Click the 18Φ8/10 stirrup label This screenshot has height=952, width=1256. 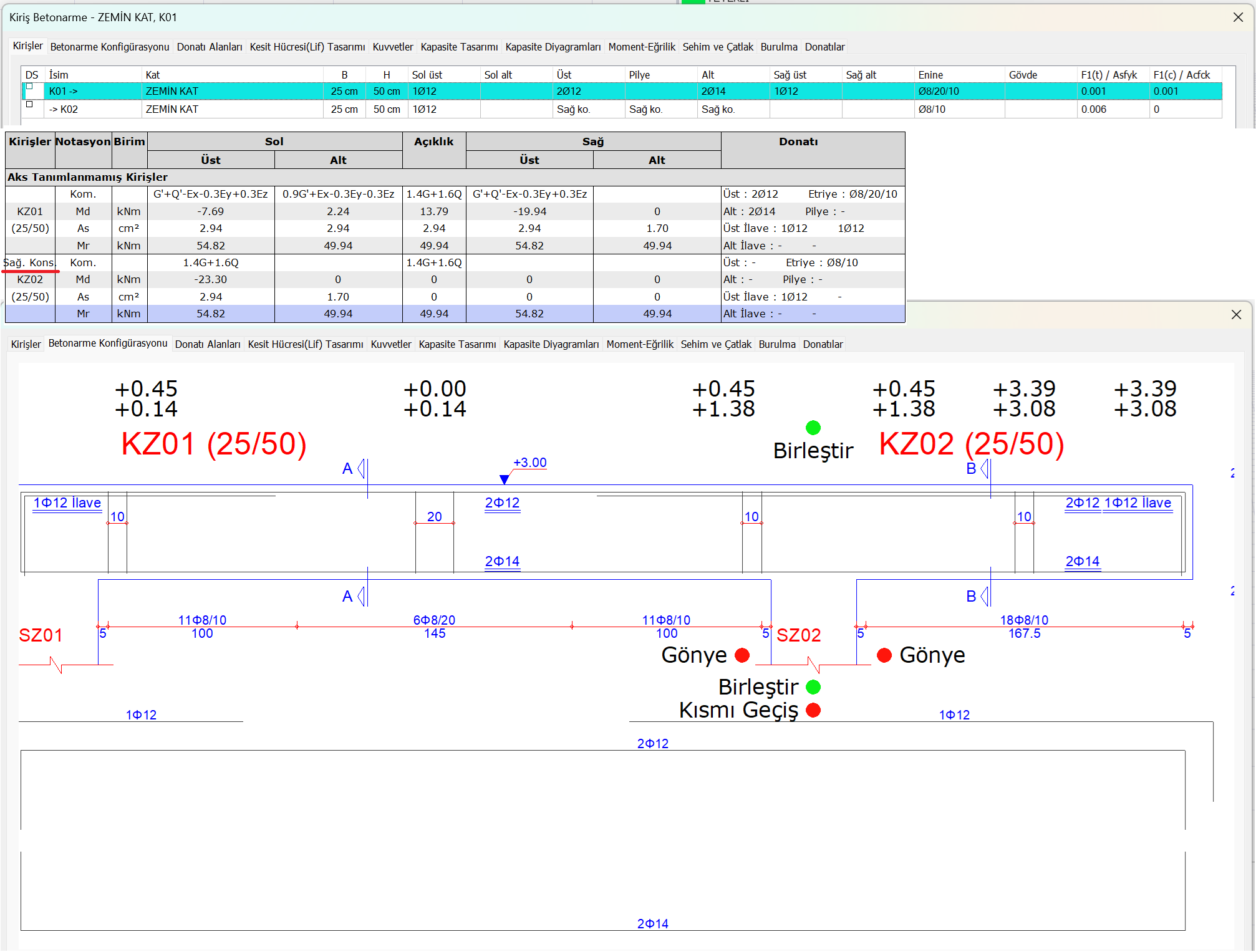click(x=1024, y=620)
